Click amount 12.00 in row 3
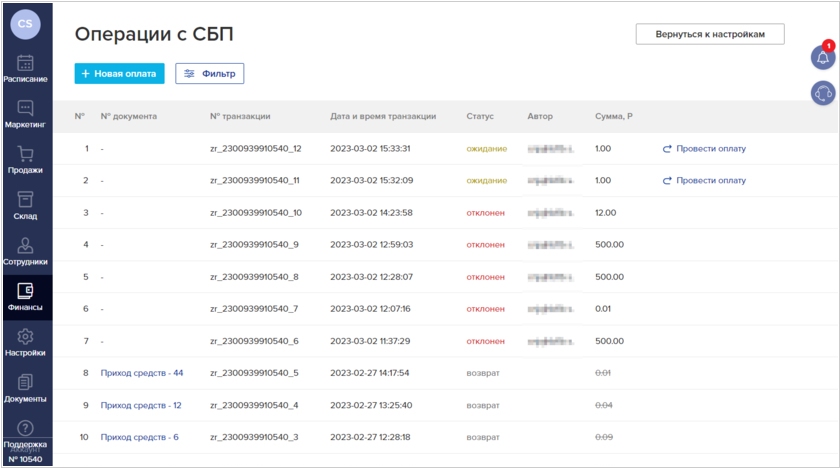Screen dimensions: 840x468 coord(605,213)
